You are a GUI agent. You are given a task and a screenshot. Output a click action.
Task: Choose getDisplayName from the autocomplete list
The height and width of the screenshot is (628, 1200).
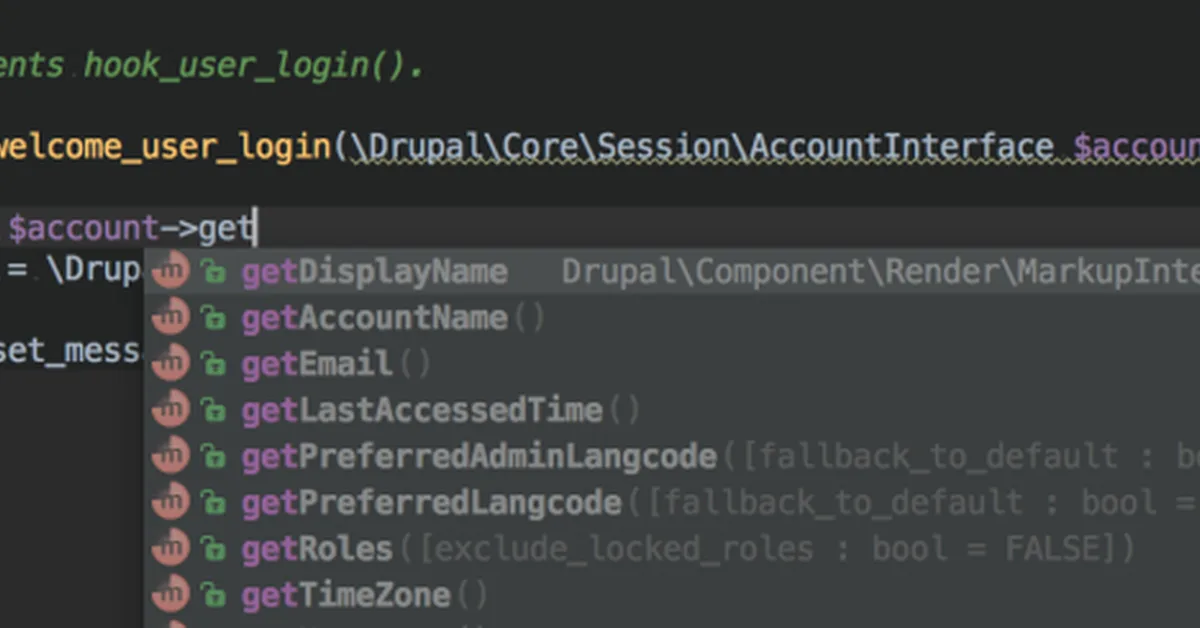click(x=374, y=270)
